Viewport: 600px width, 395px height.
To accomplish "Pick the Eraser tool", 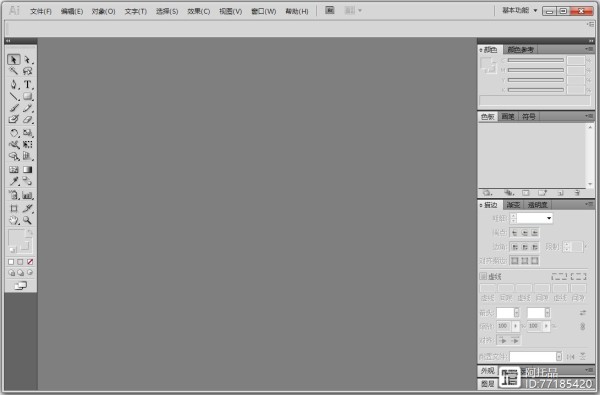I will (28, 119).
